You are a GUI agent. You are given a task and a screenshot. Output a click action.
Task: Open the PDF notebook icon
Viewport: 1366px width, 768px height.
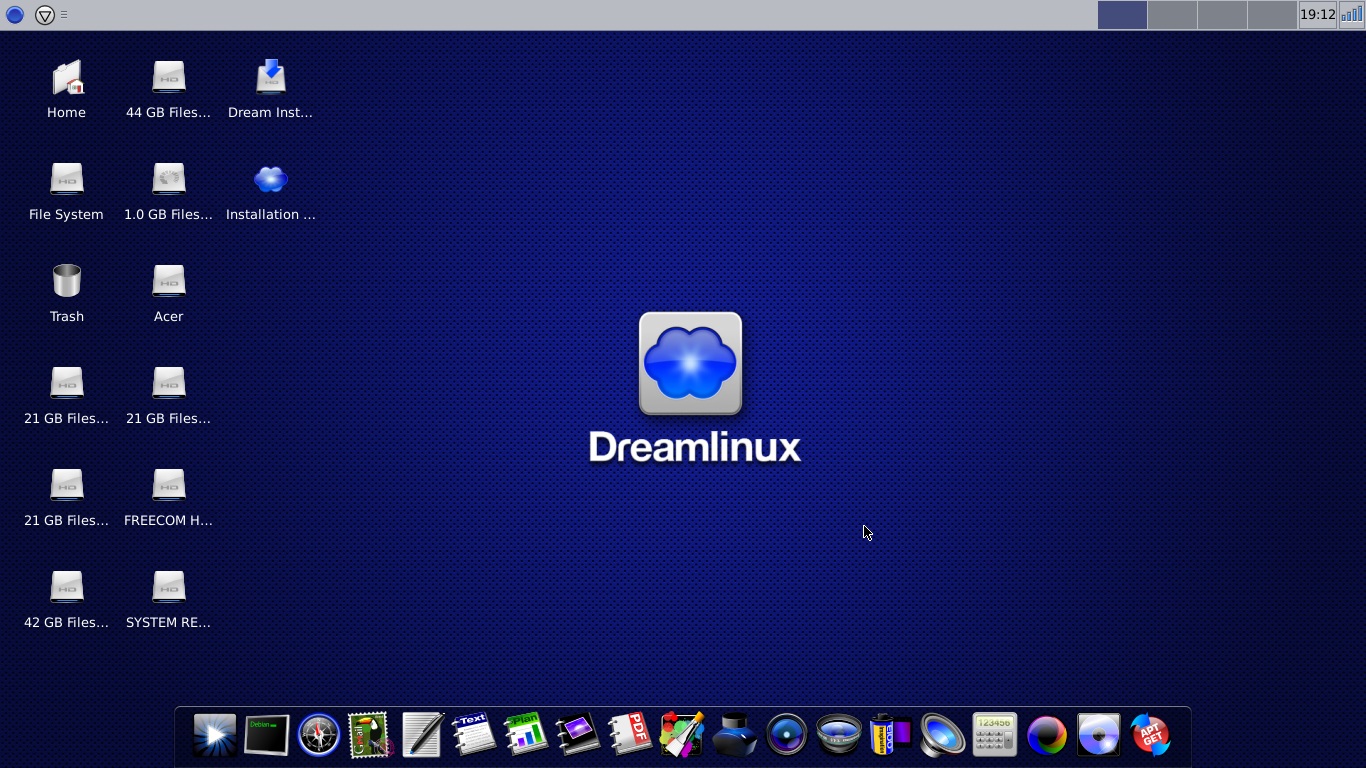(x=630, y=735)
